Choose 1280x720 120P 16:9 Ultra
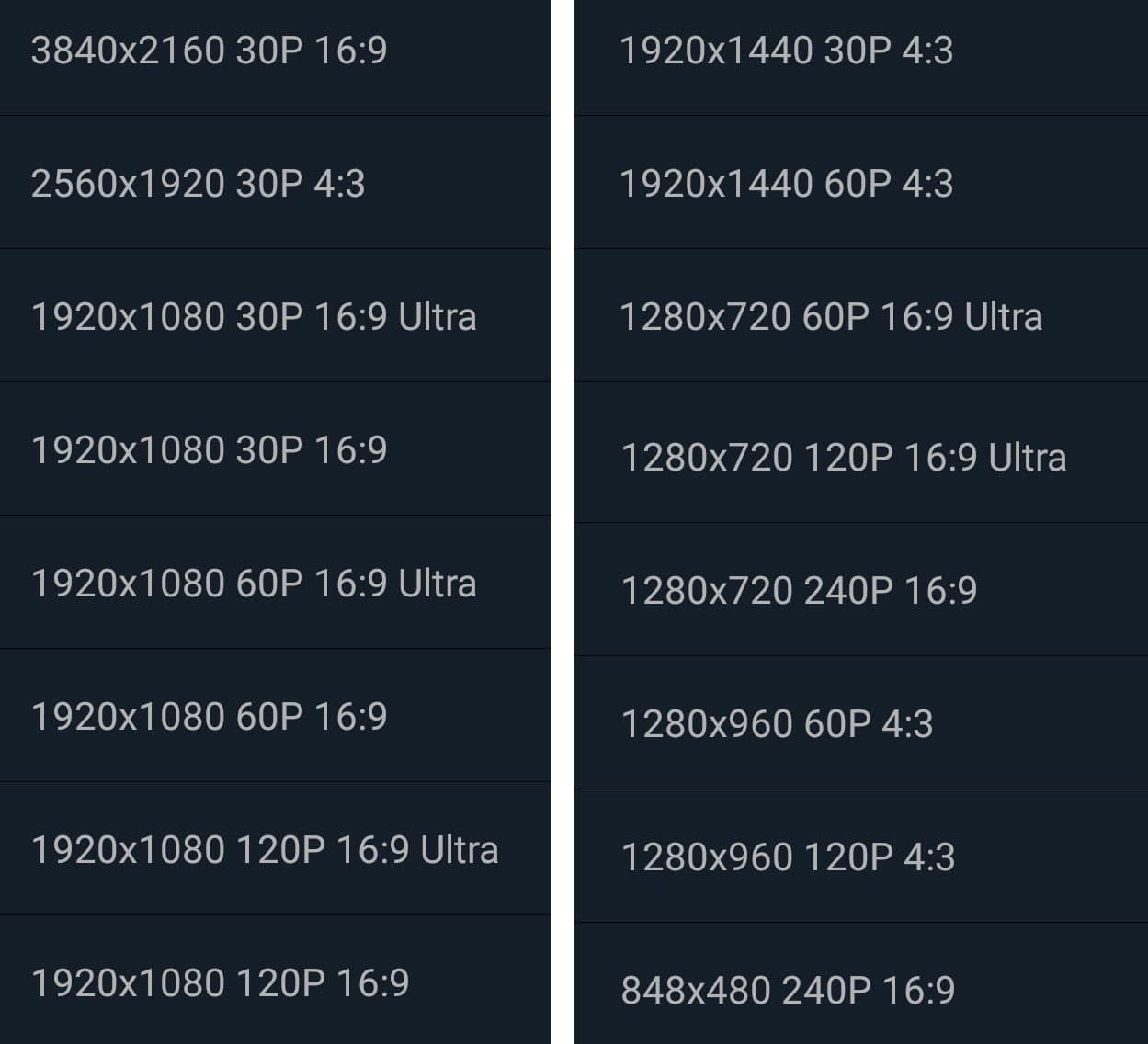Image resolution: width=1148 pixels, height=1044 pixels. (x=844, y=458)
